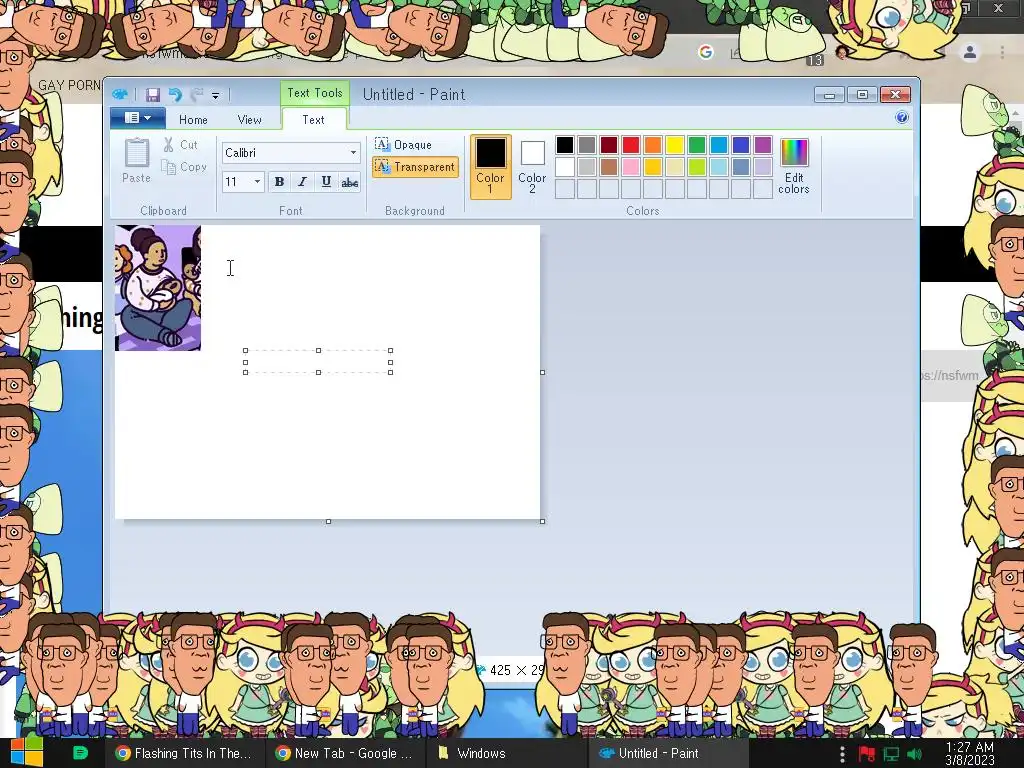The height and width of the screenshot is (768, 1024).
Task: Click the Paste clipboard button
Action: 136,161
